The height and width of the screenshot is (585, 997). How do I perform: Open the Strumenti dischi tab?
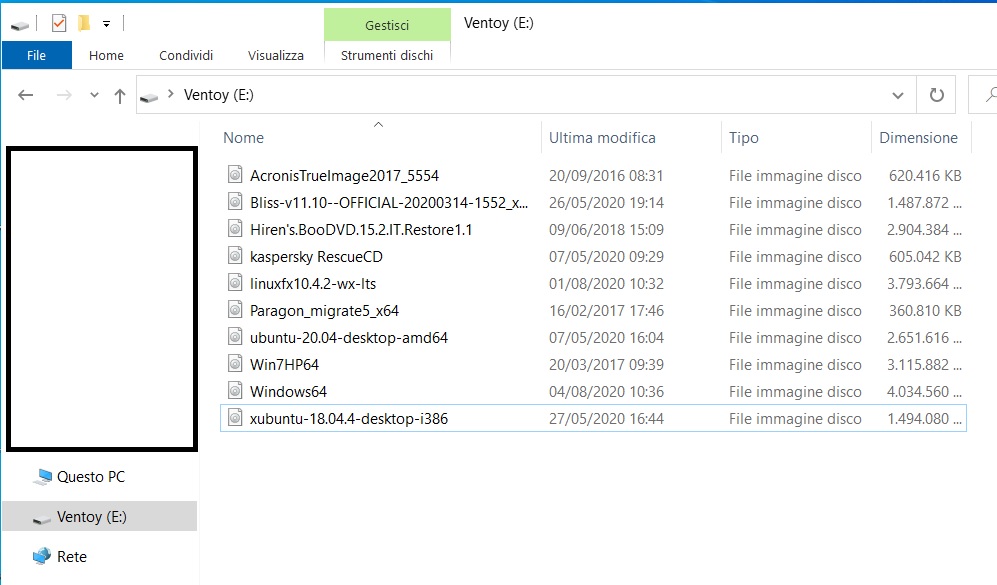tap(387, 55)
